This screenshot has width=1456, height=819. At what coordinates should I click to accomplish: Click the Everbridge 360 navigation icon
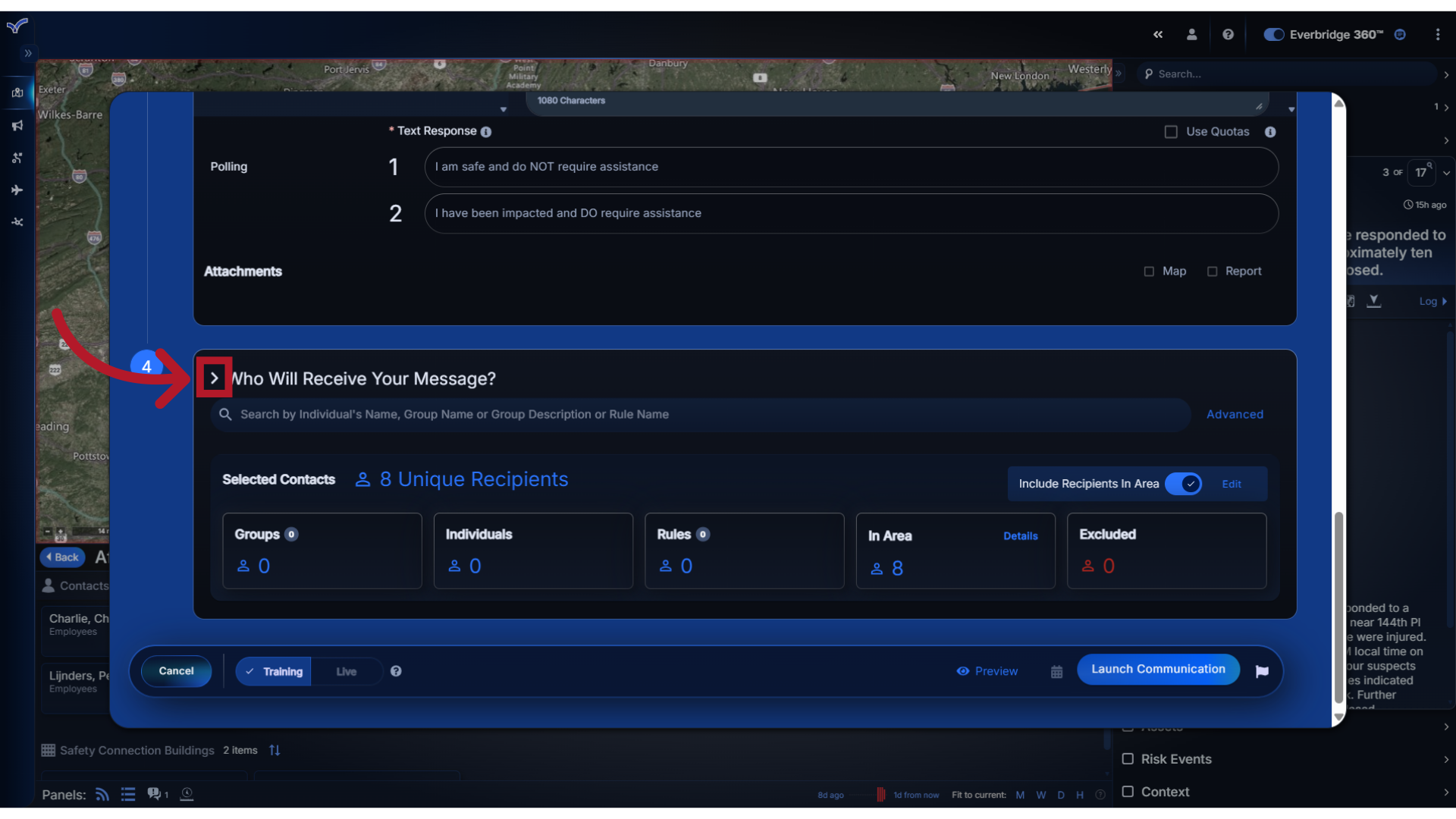[x=1401, y=34]
